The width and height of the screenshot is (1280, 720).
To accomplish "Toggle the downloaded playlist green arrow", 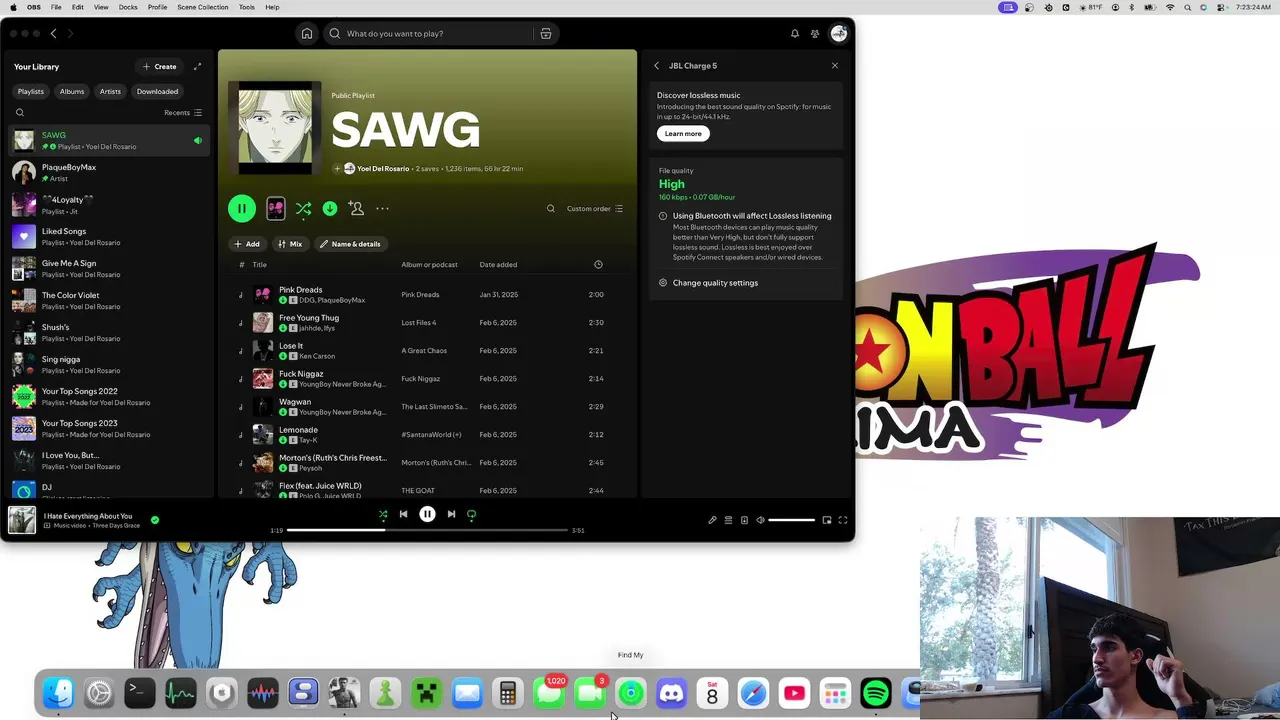I will pyautogui.click(x=330, y=208).
